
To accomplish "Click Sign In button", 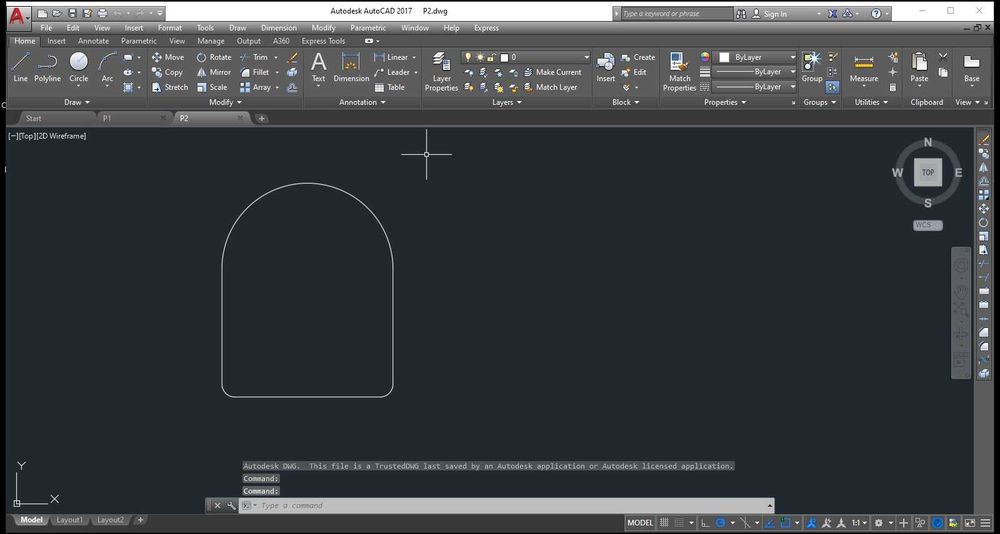I will click(x=769, y=13).
